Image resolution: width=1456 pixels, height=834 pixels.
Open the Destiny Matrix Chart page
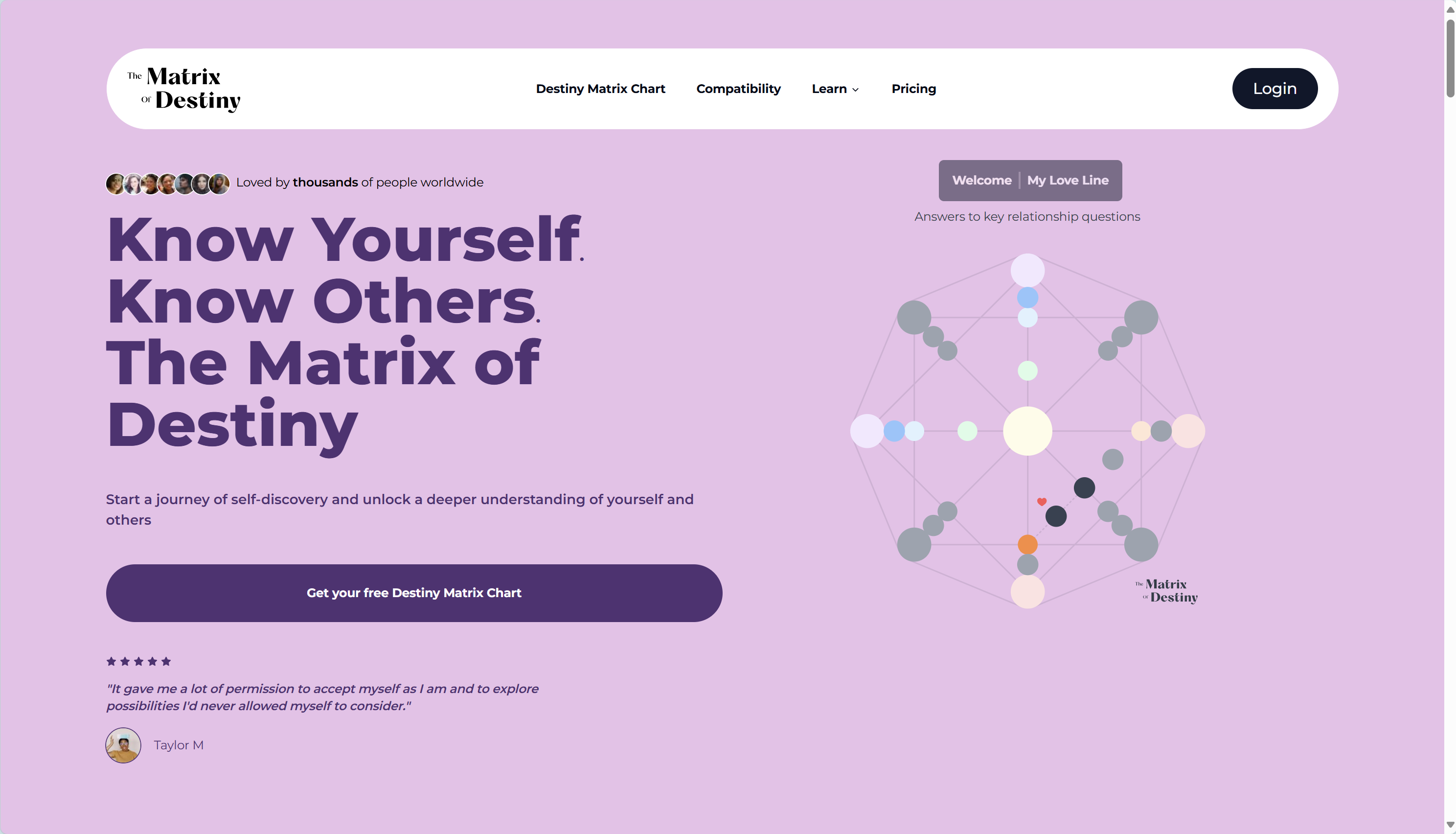tap(600, 89)
